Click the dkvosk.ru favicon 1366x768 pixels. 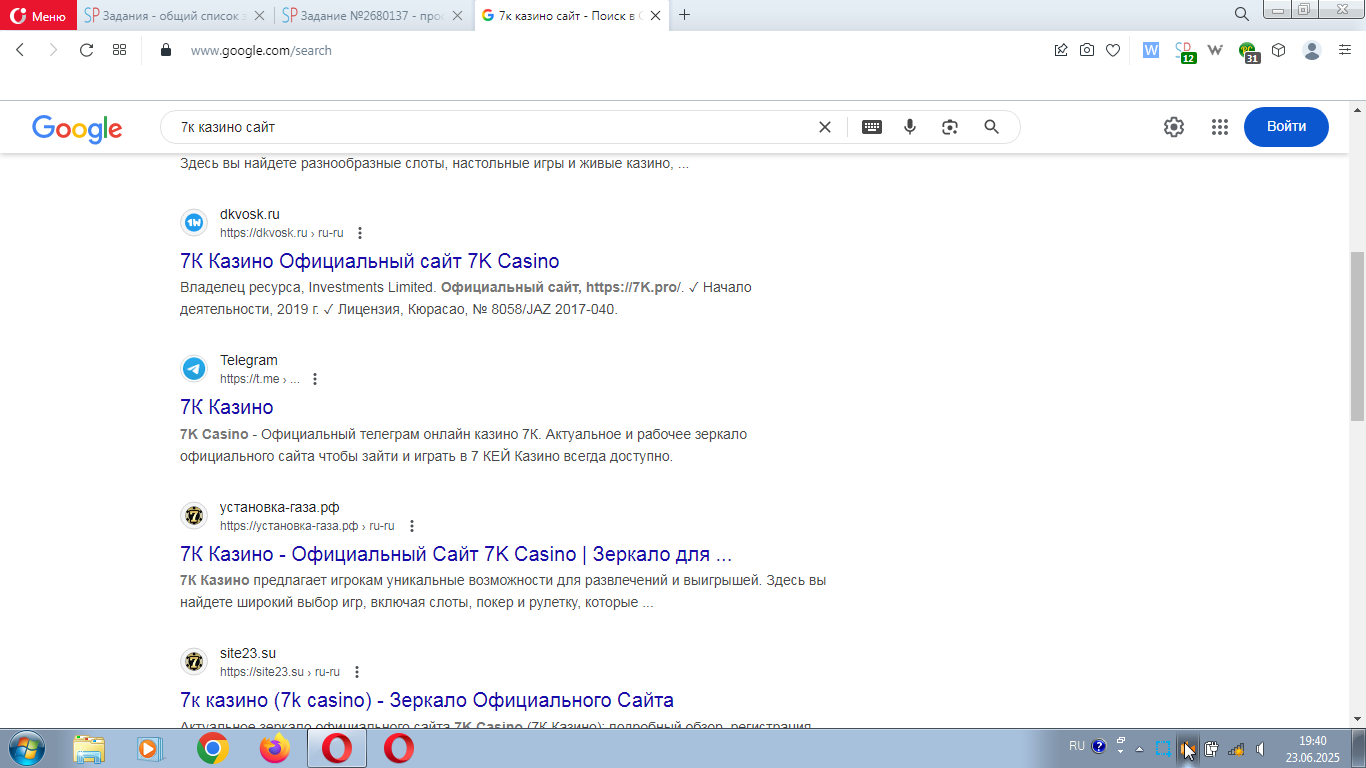click(x=194, y=223)
